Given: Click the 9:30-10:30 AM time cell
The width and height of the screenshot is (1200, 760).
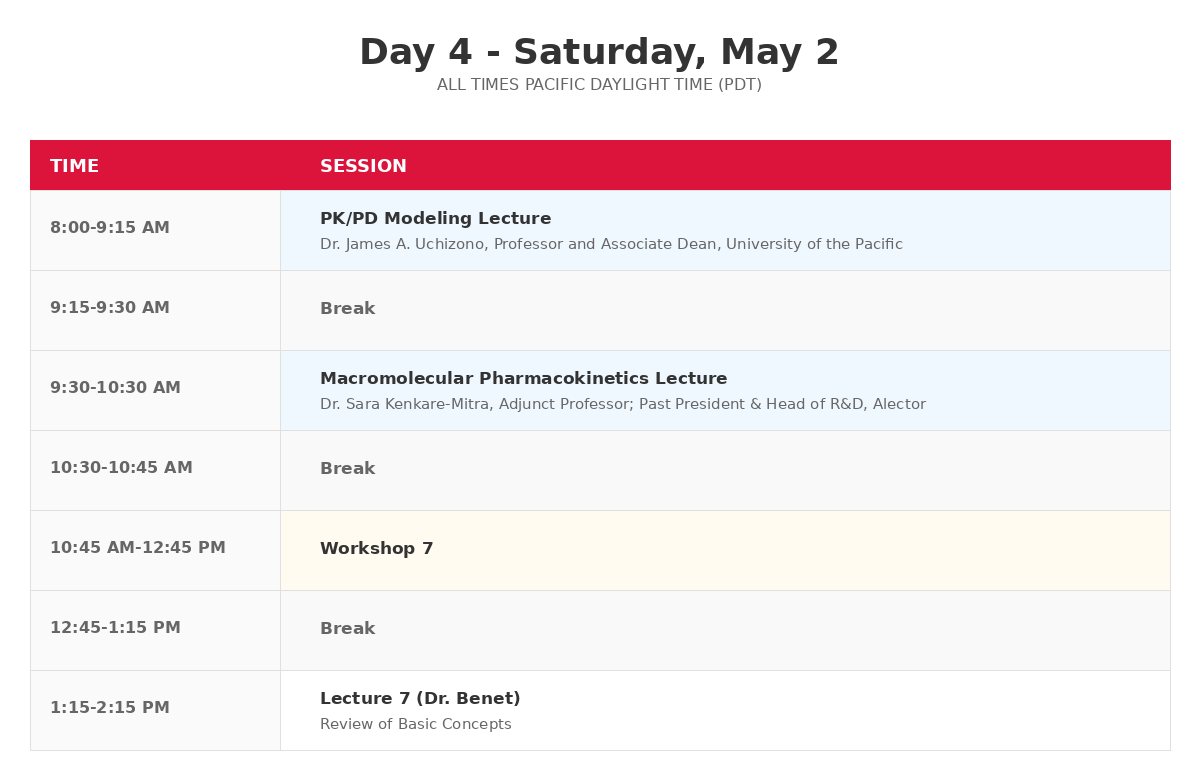Looking at the screenshot, I should click(x=115, y=388).
